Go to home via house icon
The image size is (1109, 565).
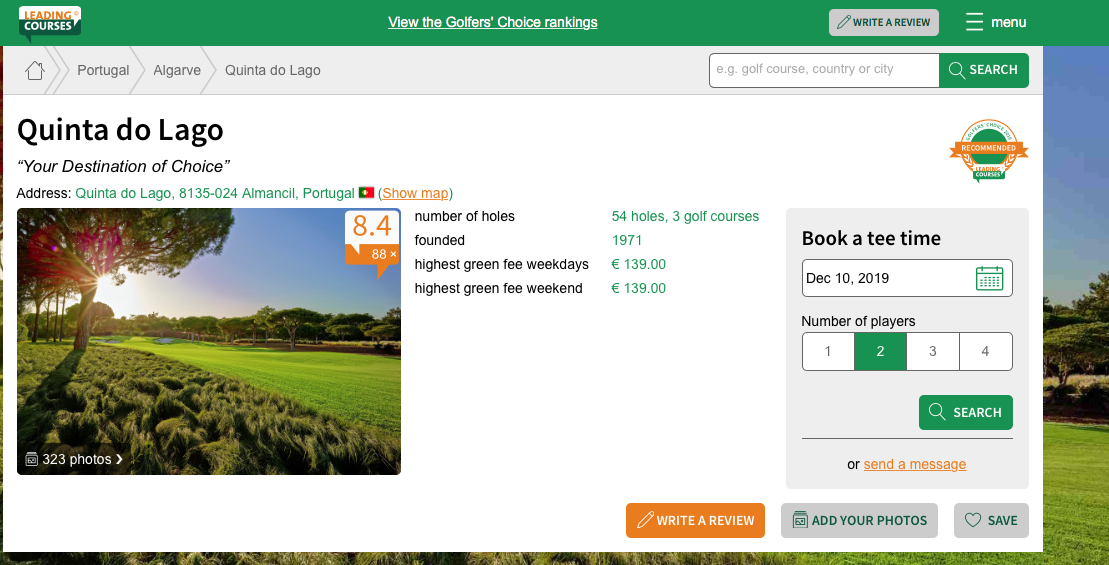[x=35, y=70]
